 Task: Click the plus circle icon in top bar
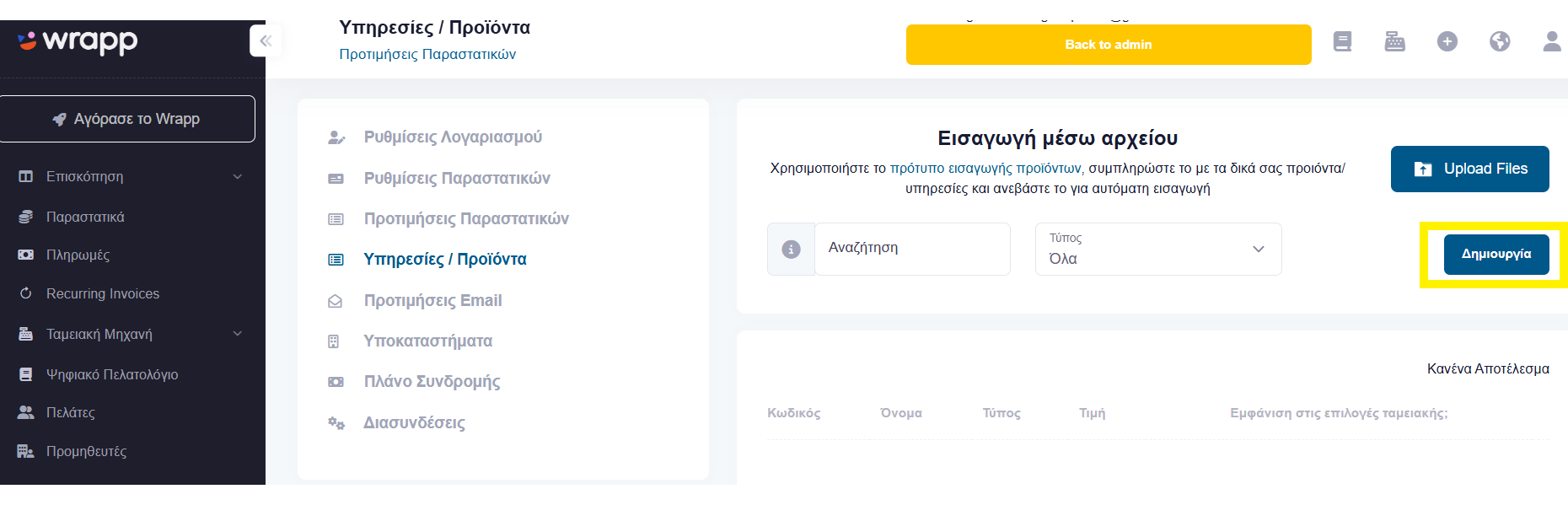(x=1447, y=41)
